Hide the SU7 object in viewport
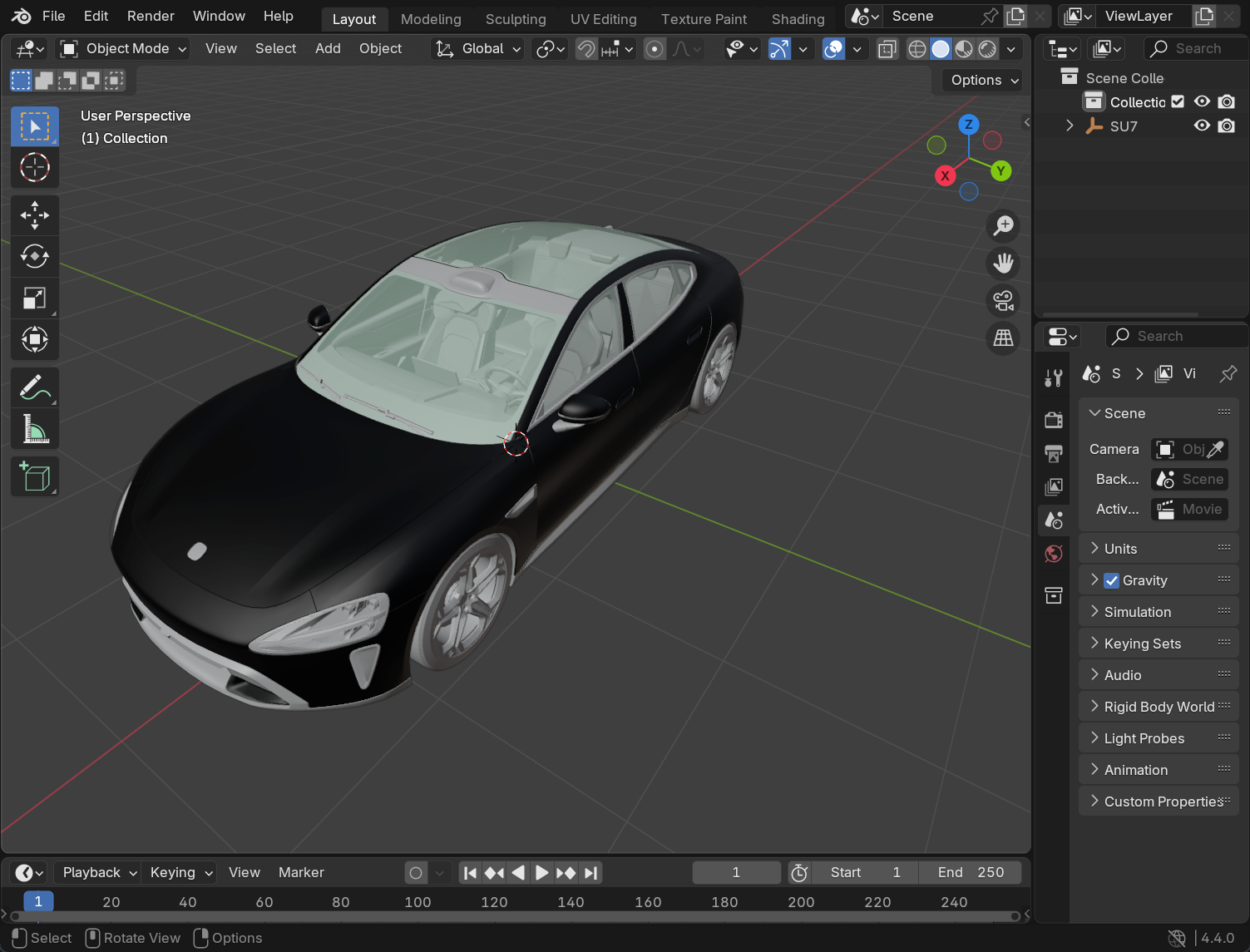1250x952 pixels. click(x=1202, y=126)
